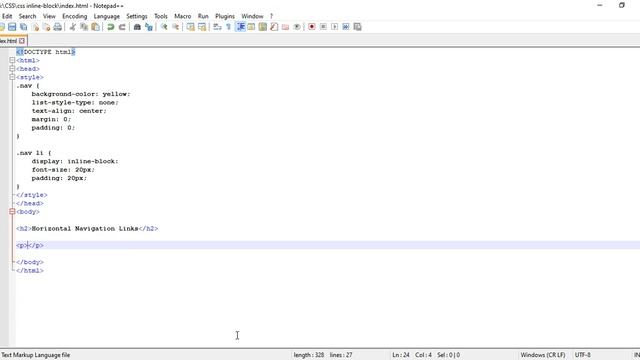Click the 'background-color: yellow;' code line
This screenshot has width=640, height=360.
tap(81, 94)
